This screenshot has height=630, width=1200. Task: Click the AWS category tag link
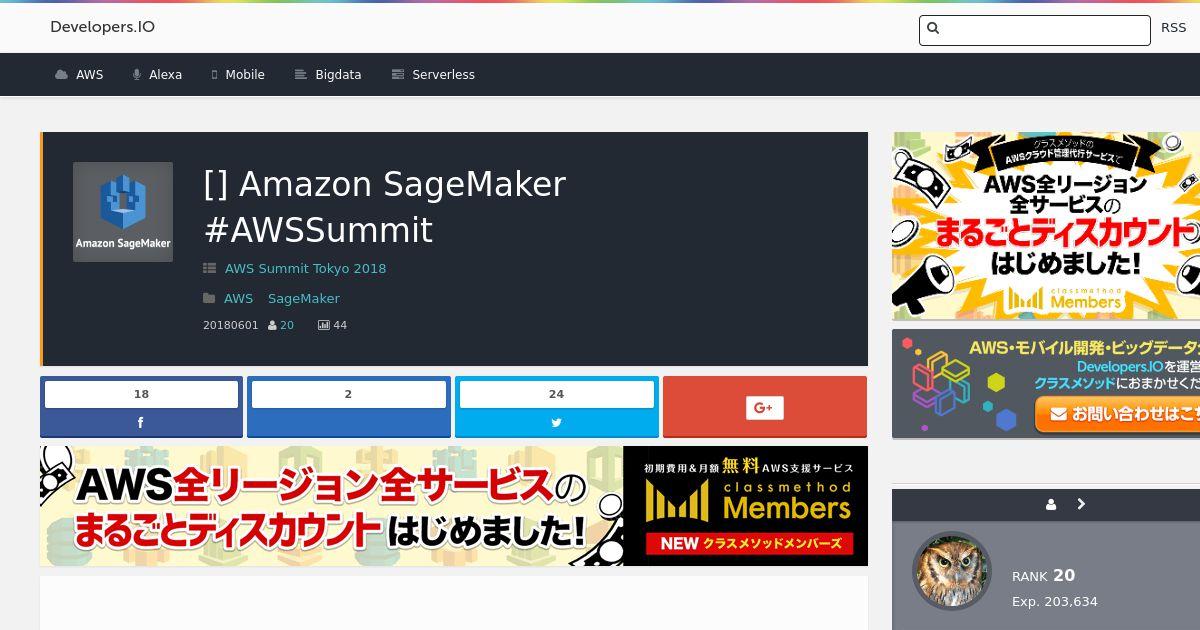pos(239,298)
